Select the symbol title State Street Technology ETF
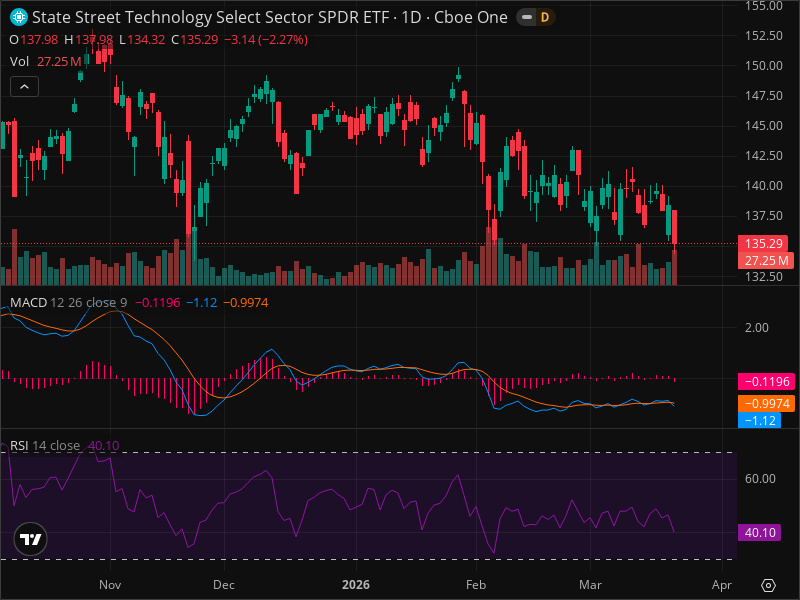The width and height of the screenshot is (800, 600). (269, 17)
